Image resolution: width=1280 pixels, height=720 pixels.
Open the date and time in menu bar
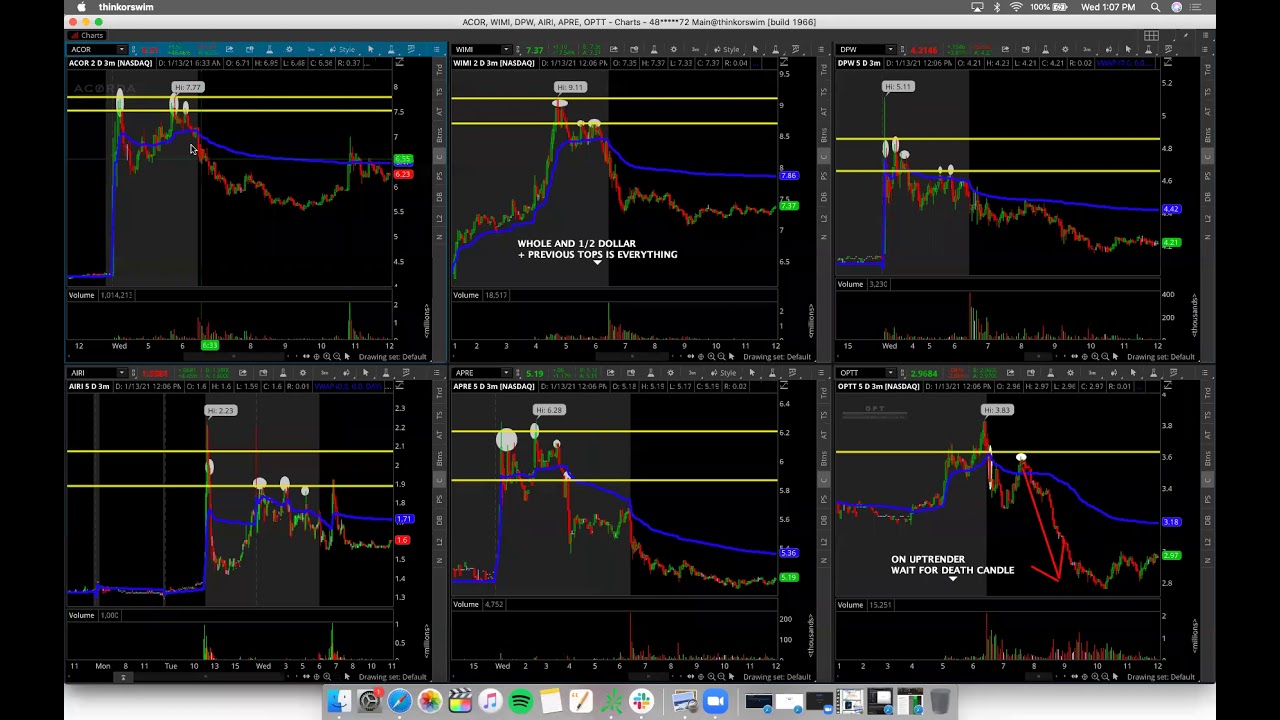1108,7
